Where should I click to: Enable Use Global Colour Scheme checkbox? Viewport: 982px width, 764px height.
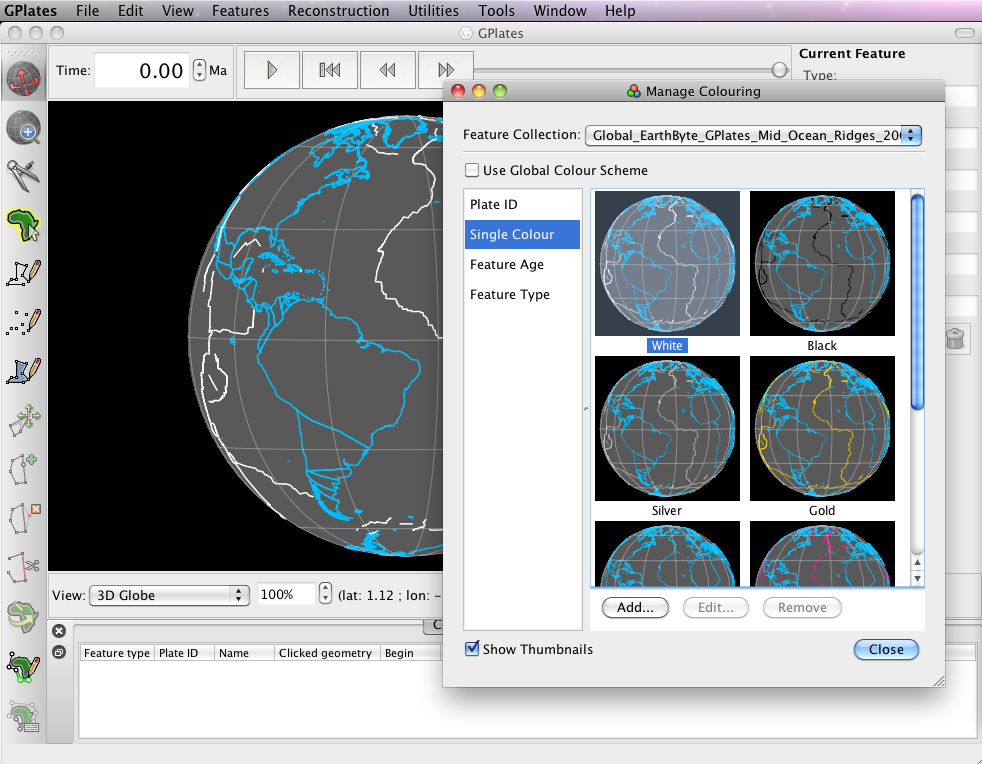click(472, 170)
